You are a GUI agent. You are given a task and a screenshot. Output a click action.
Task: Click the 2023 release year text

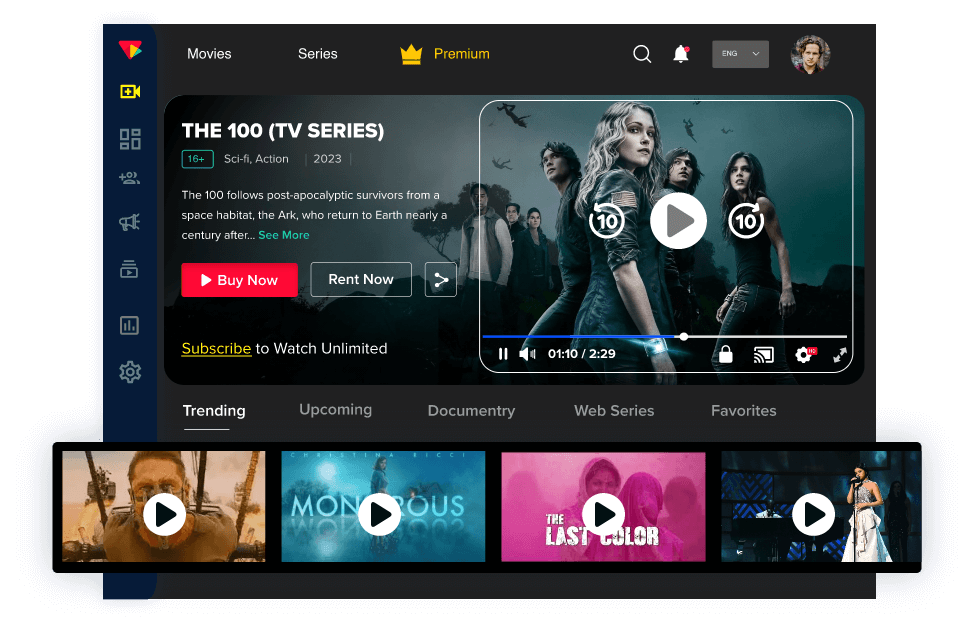pos(327,159)
